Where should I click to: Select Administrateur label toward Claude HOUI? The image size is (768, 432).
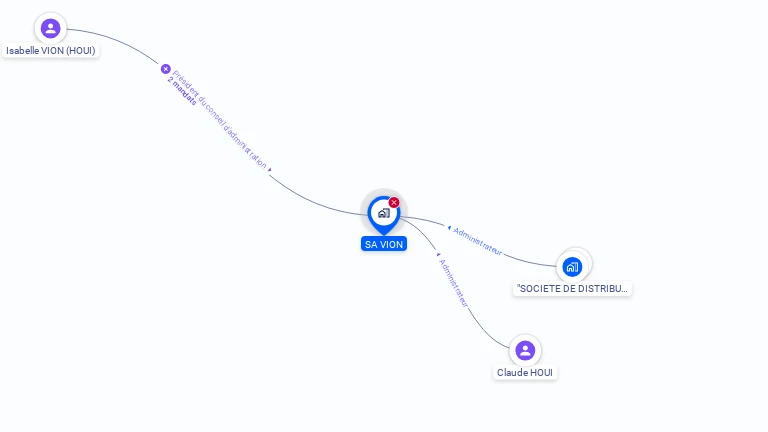[x=454, y=283]
